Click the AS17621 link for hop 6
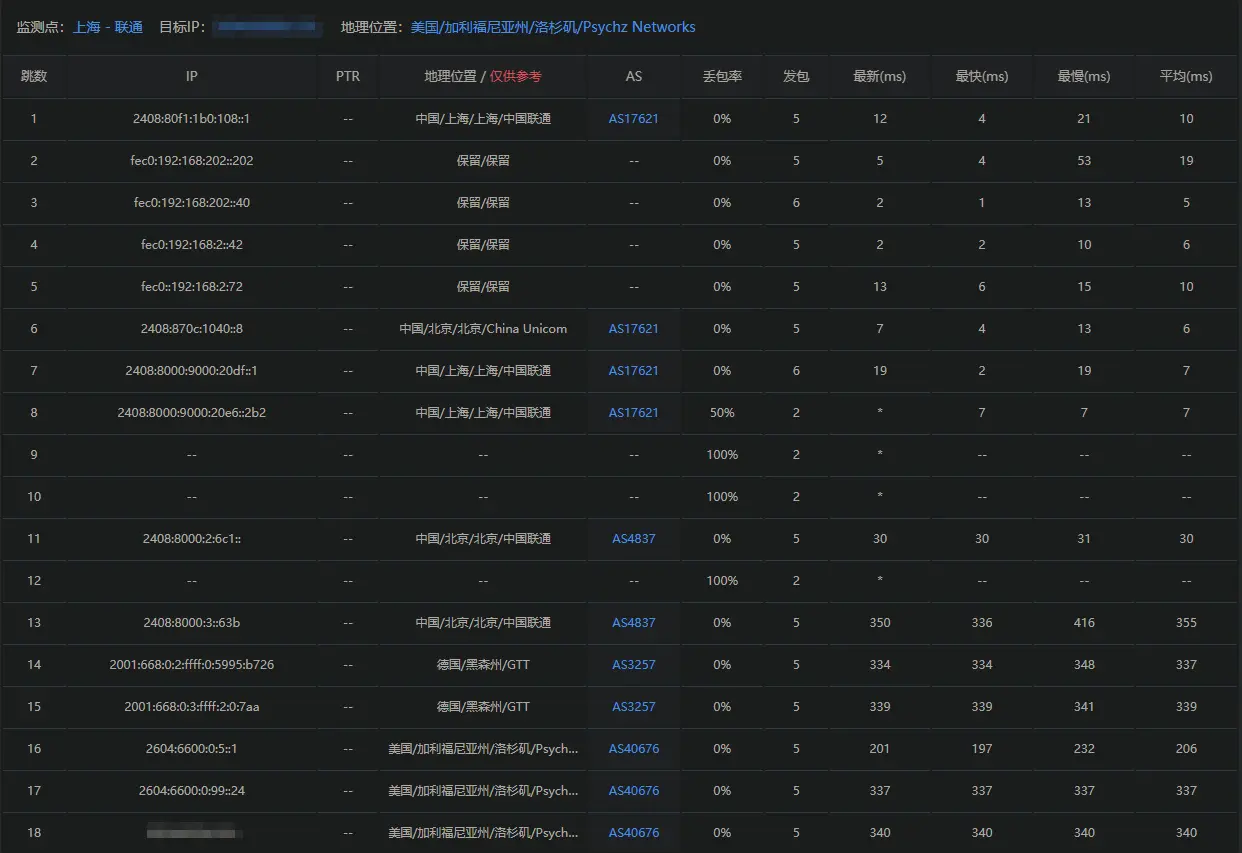 pos(633,329)
